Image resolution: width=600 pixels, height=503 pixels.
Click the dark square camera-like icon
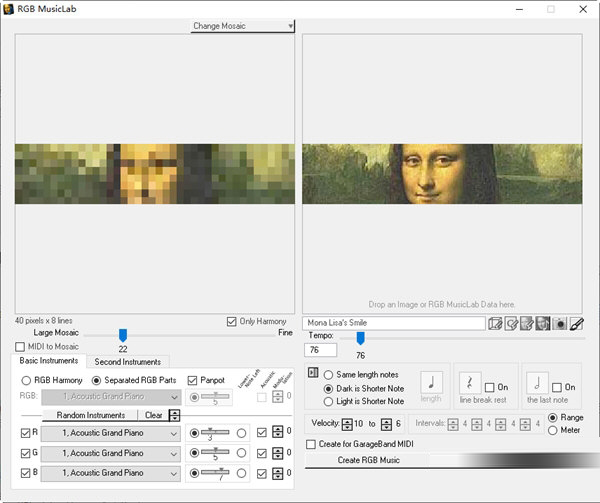pos(560,323)
